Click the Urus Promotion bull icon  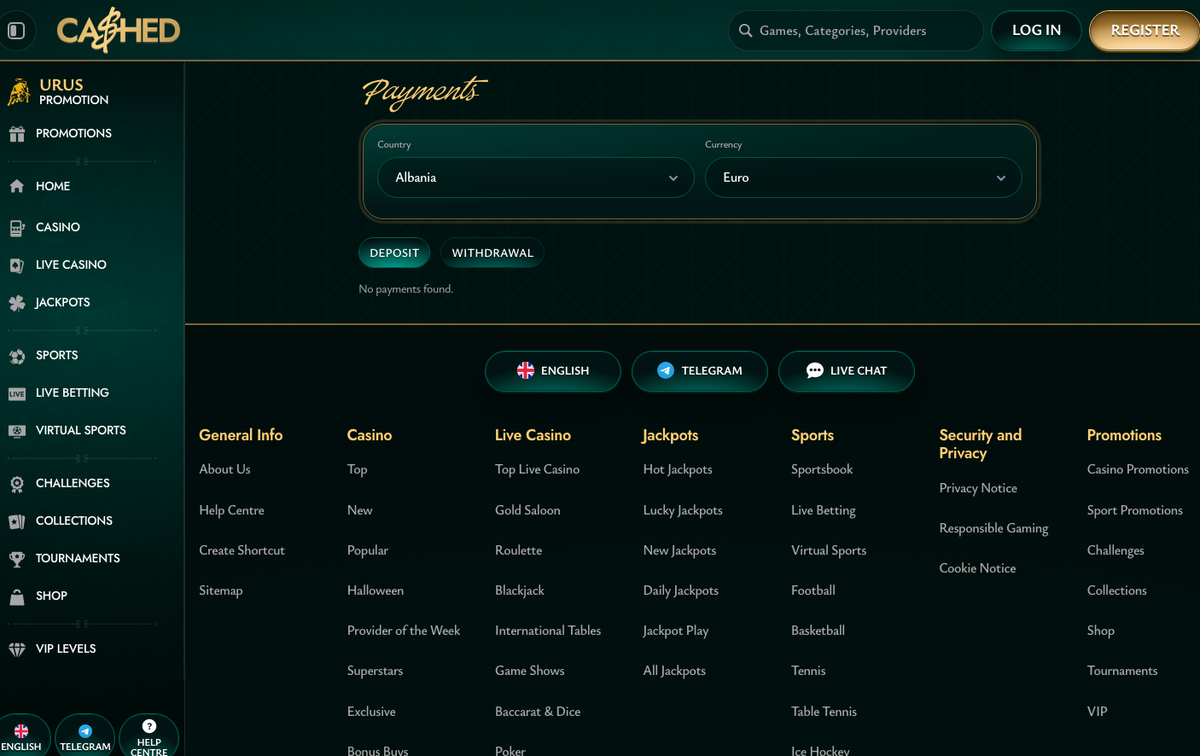[x=19, y=92]
